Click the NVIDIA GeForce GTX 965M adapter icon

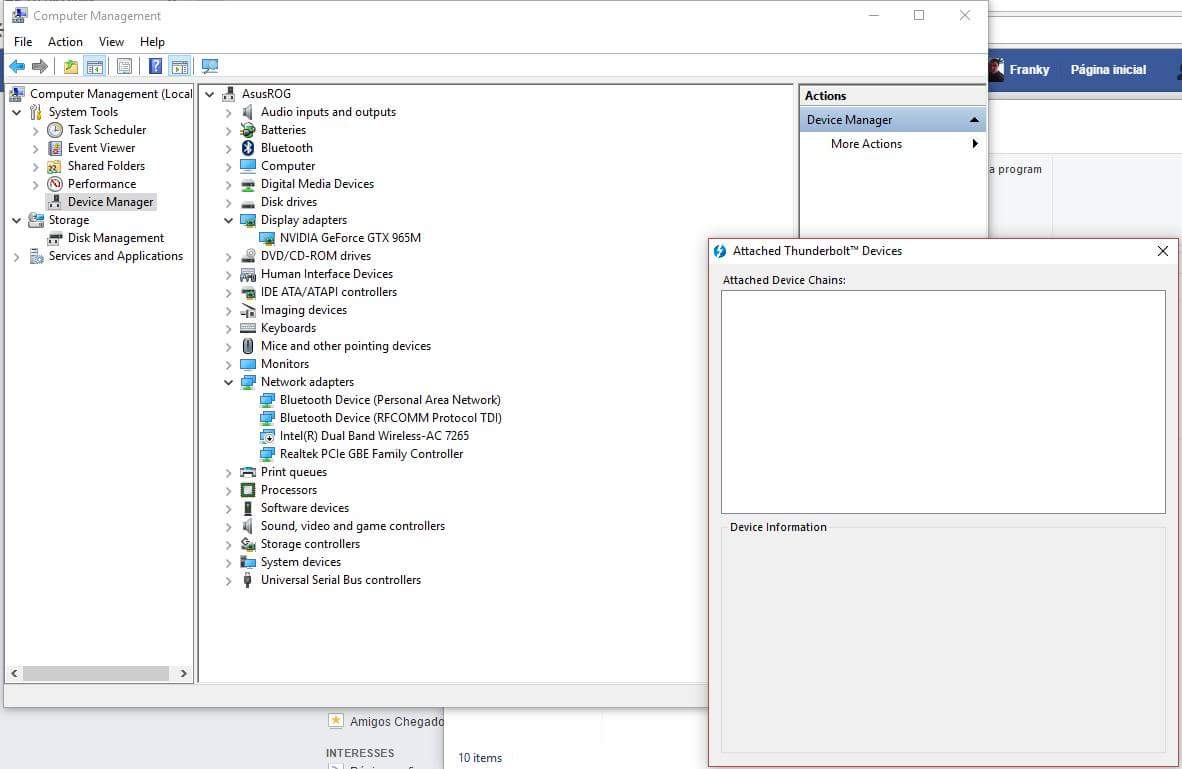tap(267, 237)
